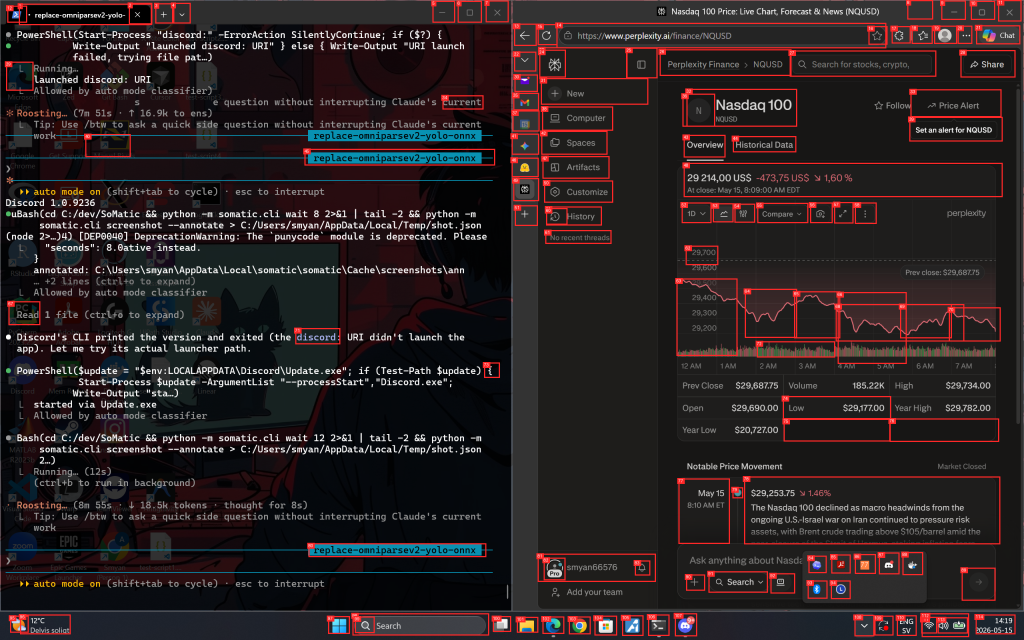
Task: Open the Bluetooth icon in the tray flyout
Action: [816, 589]
